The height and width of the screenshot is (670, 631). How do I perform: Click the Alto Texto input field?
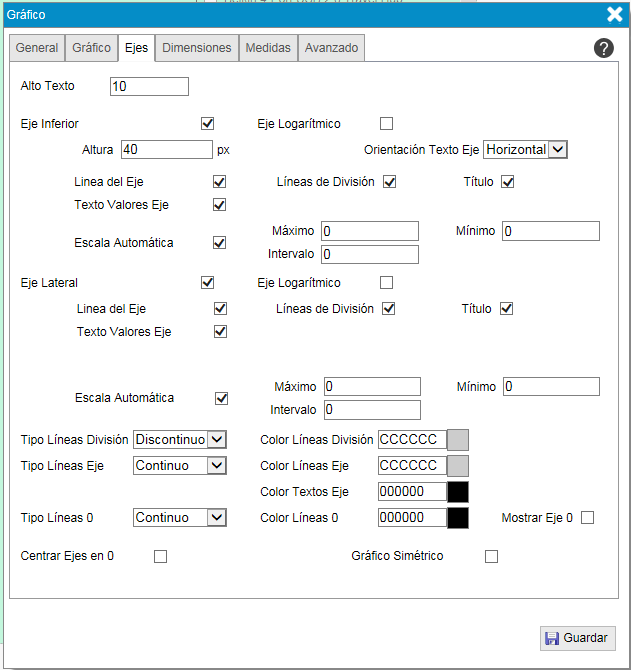(149, 87)
